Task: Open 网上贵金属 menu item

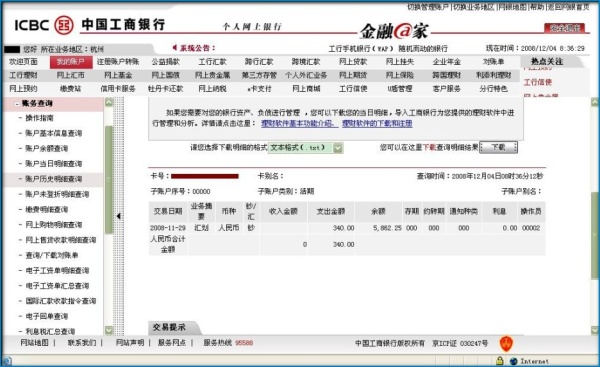Action: pyautogui.click(x=212, y=75)
